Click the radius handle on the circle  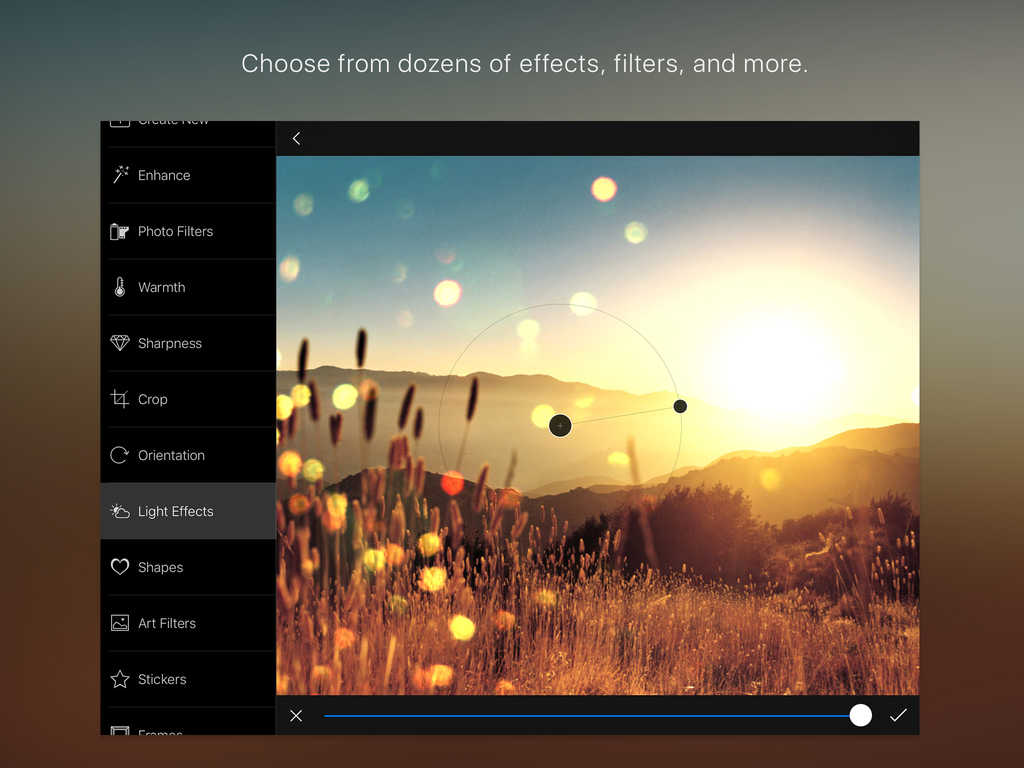[x=680, y=406]
